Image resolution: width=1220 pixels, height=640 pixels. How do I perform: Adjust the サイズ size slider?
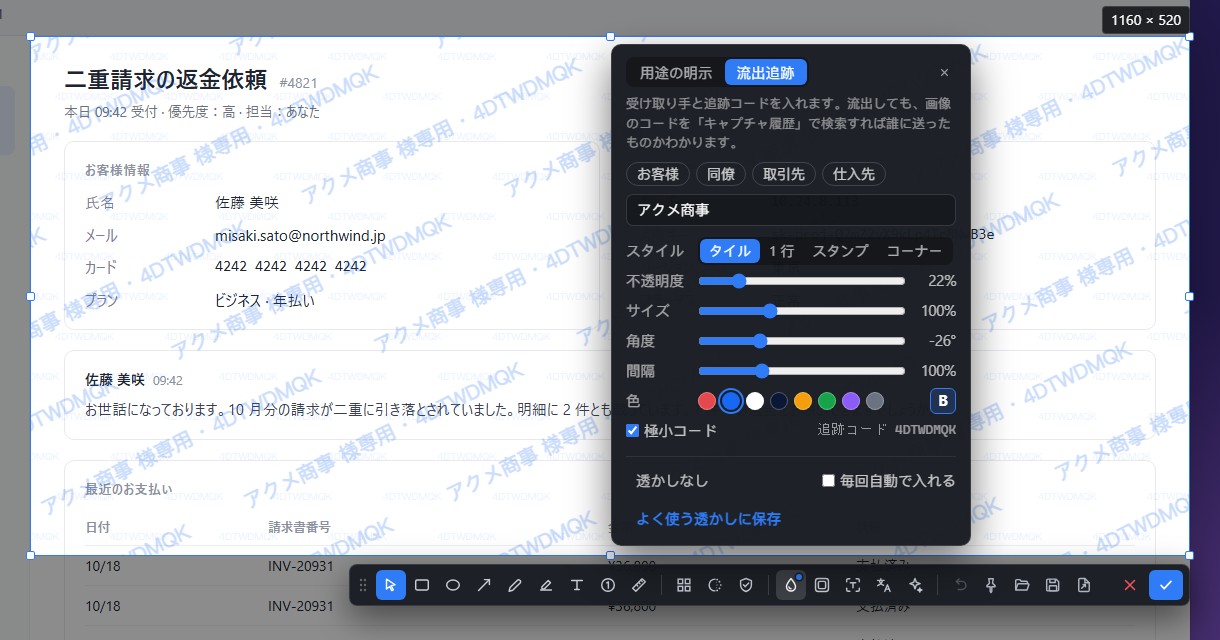pos(802,311)
